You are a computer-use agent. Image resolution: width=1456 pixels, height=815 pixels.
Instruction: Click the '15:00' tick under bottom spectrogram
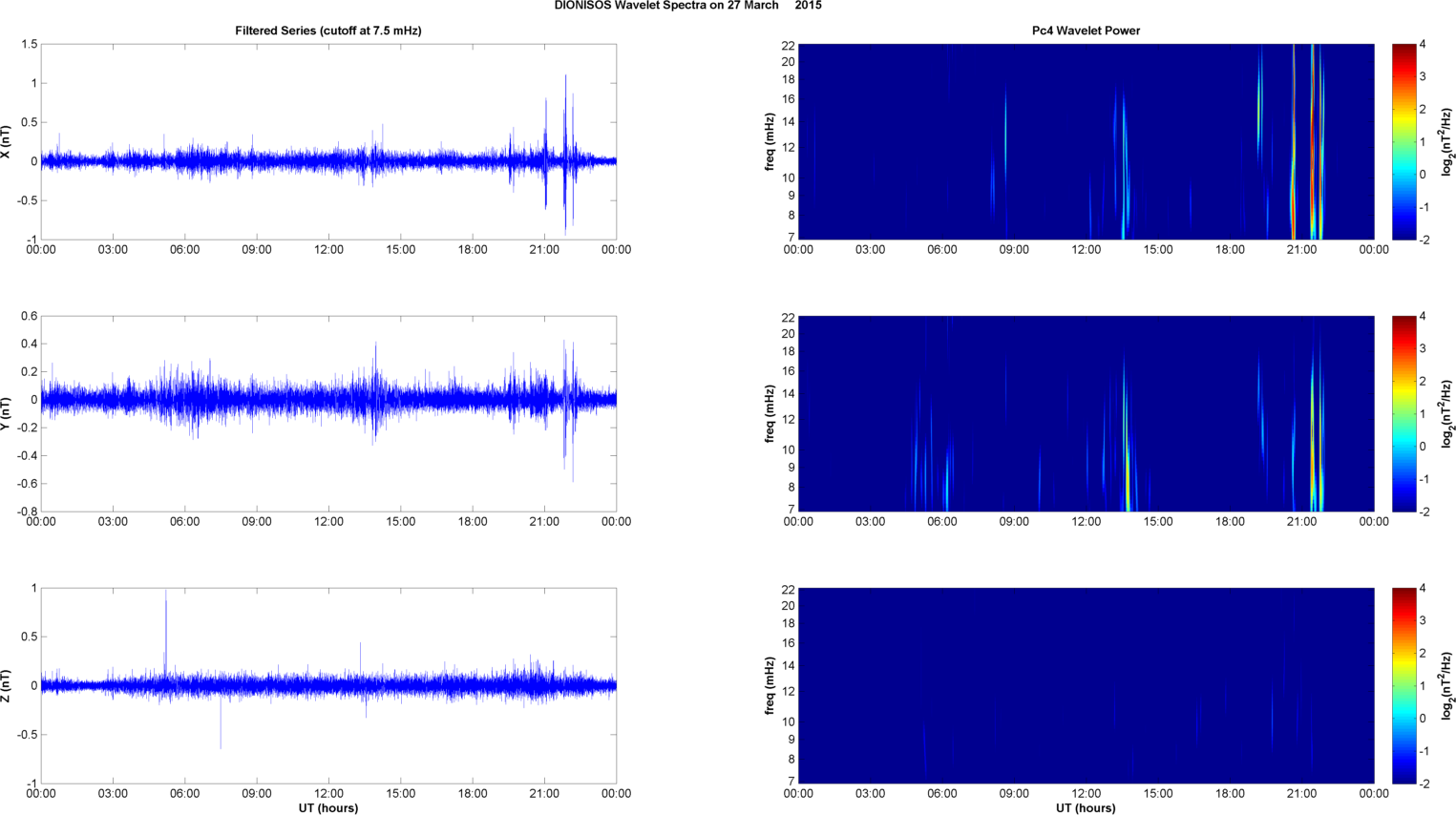(x=1158, y=794)
